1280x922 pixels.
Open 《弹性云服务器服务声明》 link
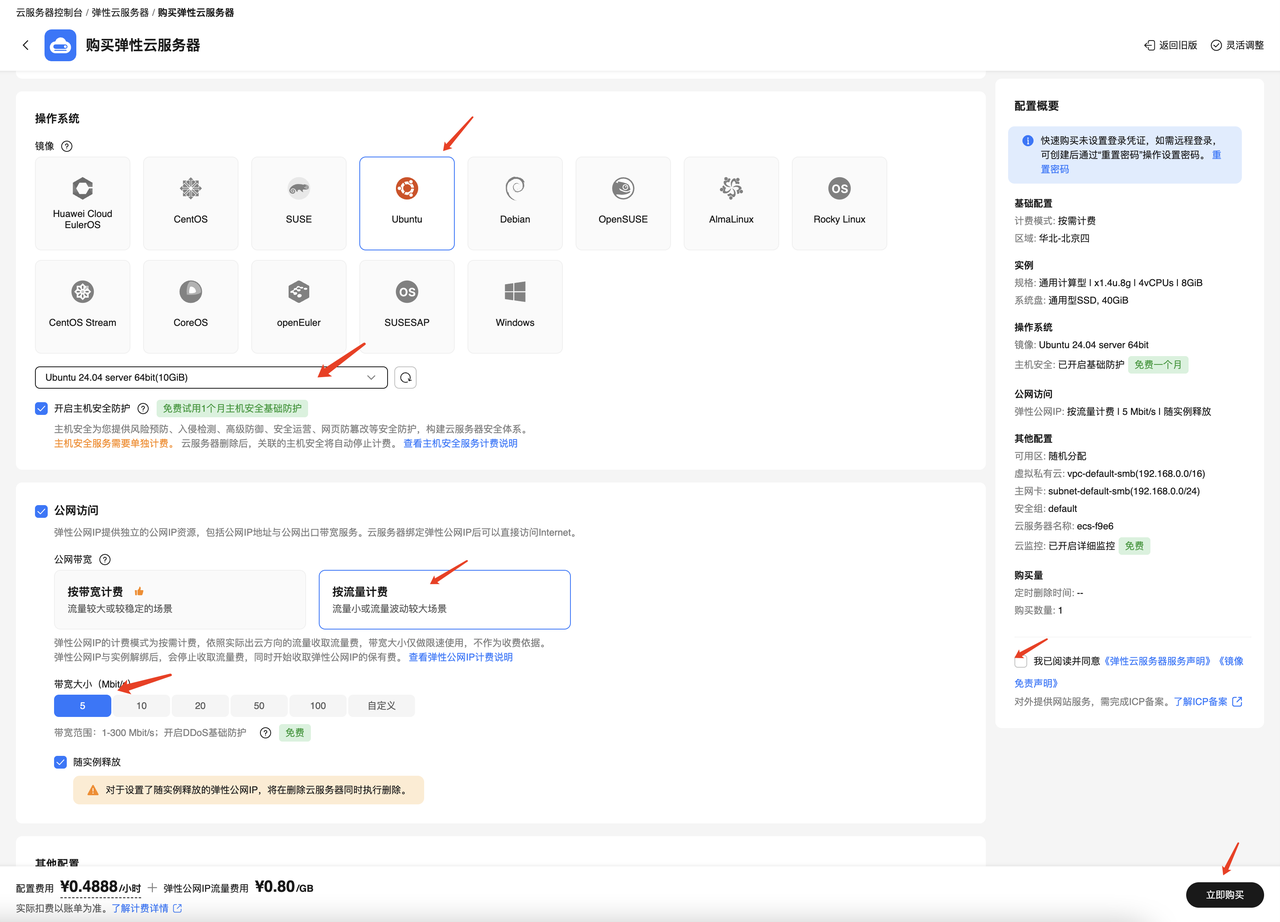[x=1157, y=662]
